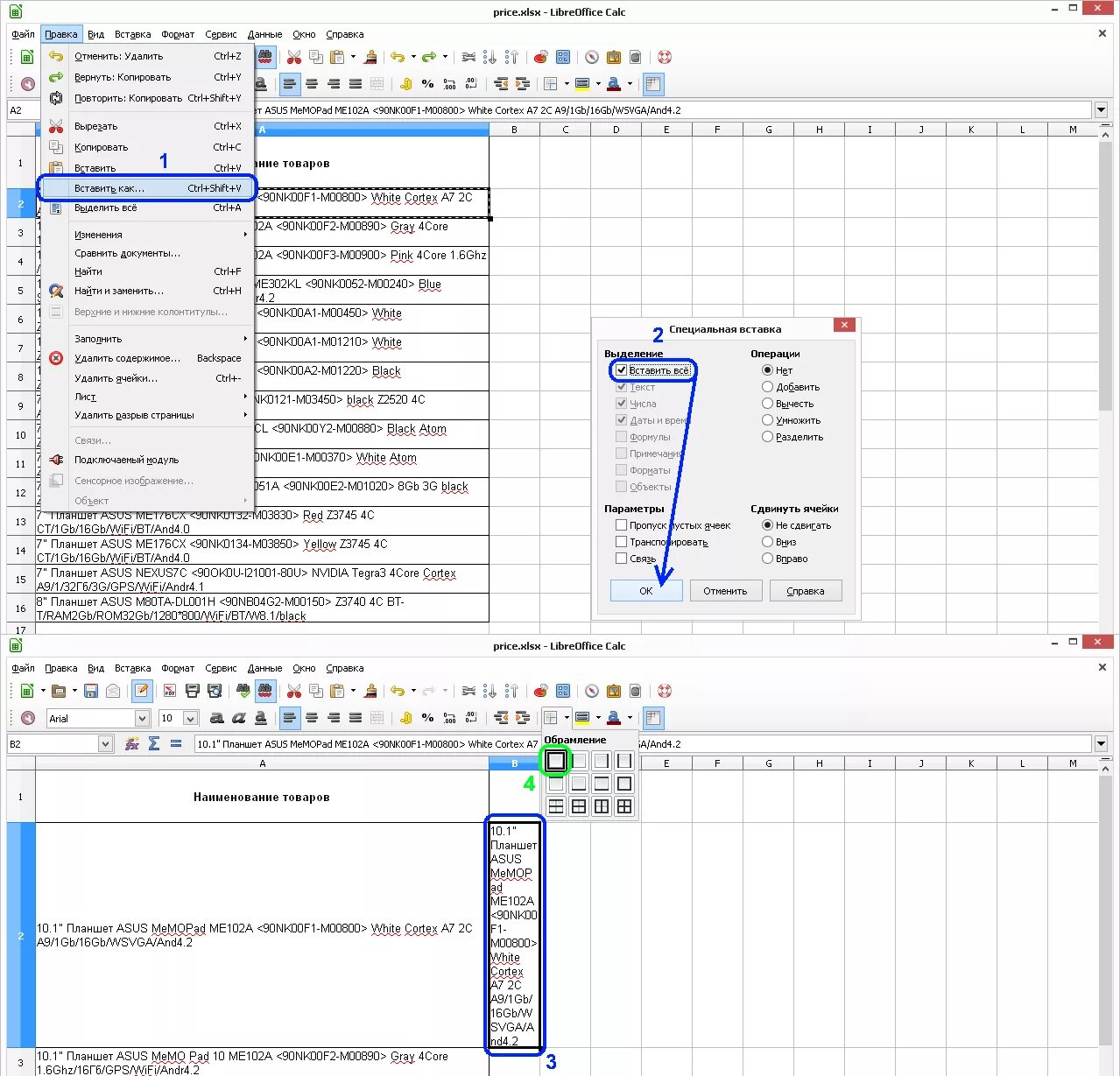The width and height of the screenshot is (1120, 1076).
Task: Click Undo arrow in lower window toolbar
Action: (x=398, y=691)
